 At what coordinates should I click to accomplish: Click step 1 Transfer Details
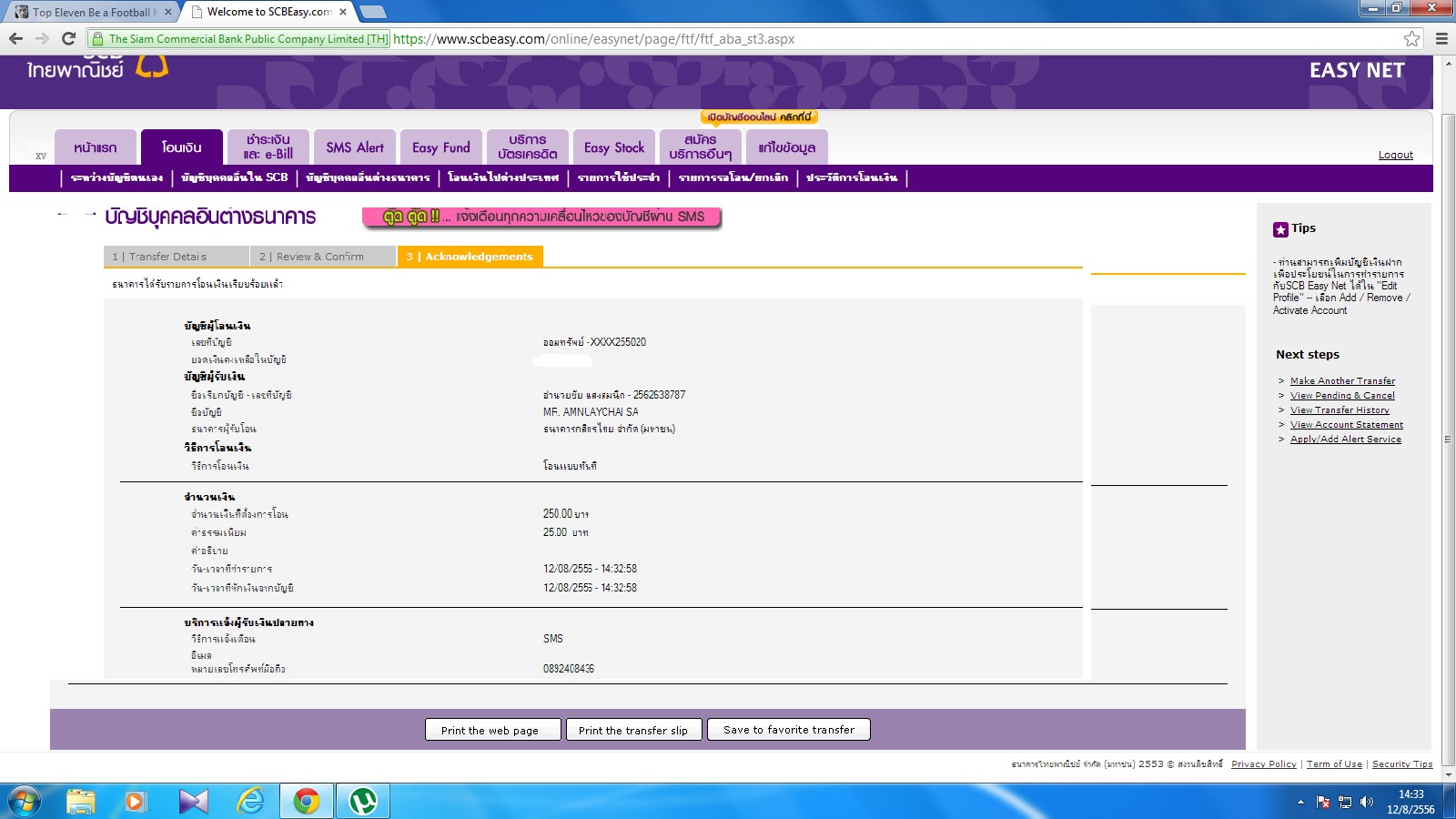pyautogui.click(x=177, y=257)
